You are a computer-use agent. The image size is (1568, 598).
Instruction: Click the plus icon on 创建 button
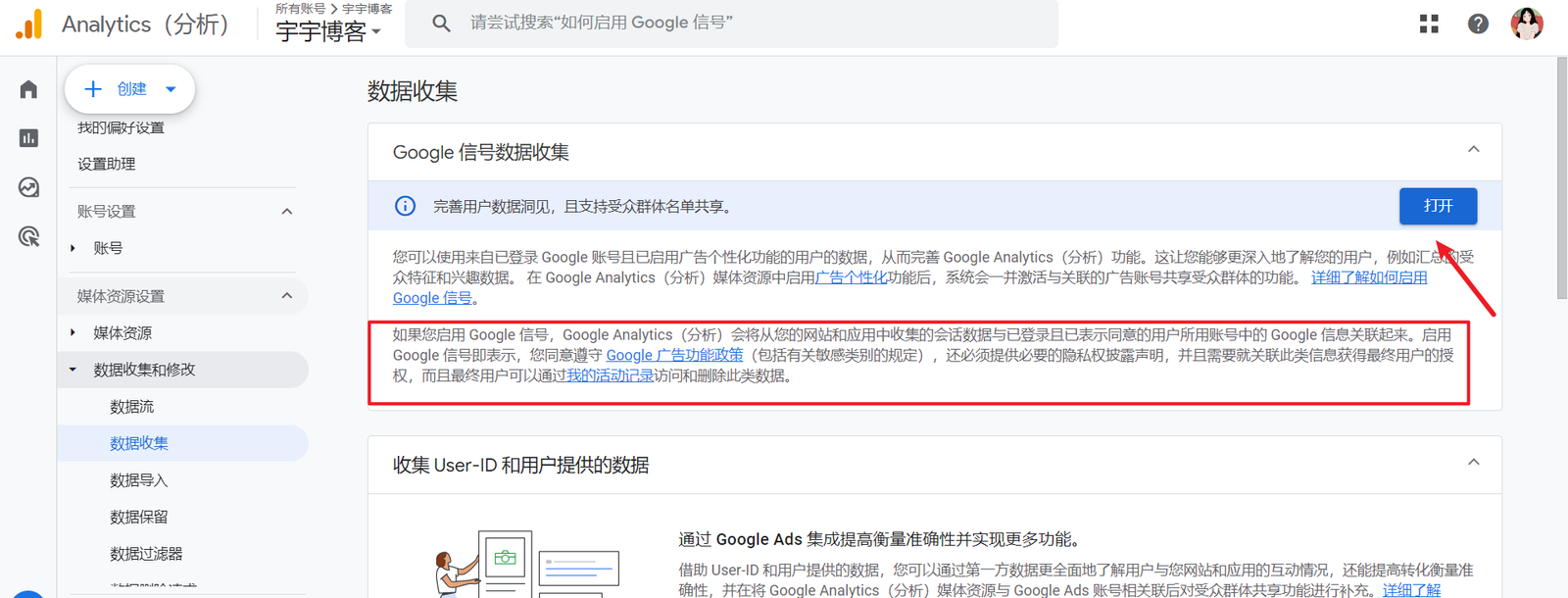coord(93,89)
